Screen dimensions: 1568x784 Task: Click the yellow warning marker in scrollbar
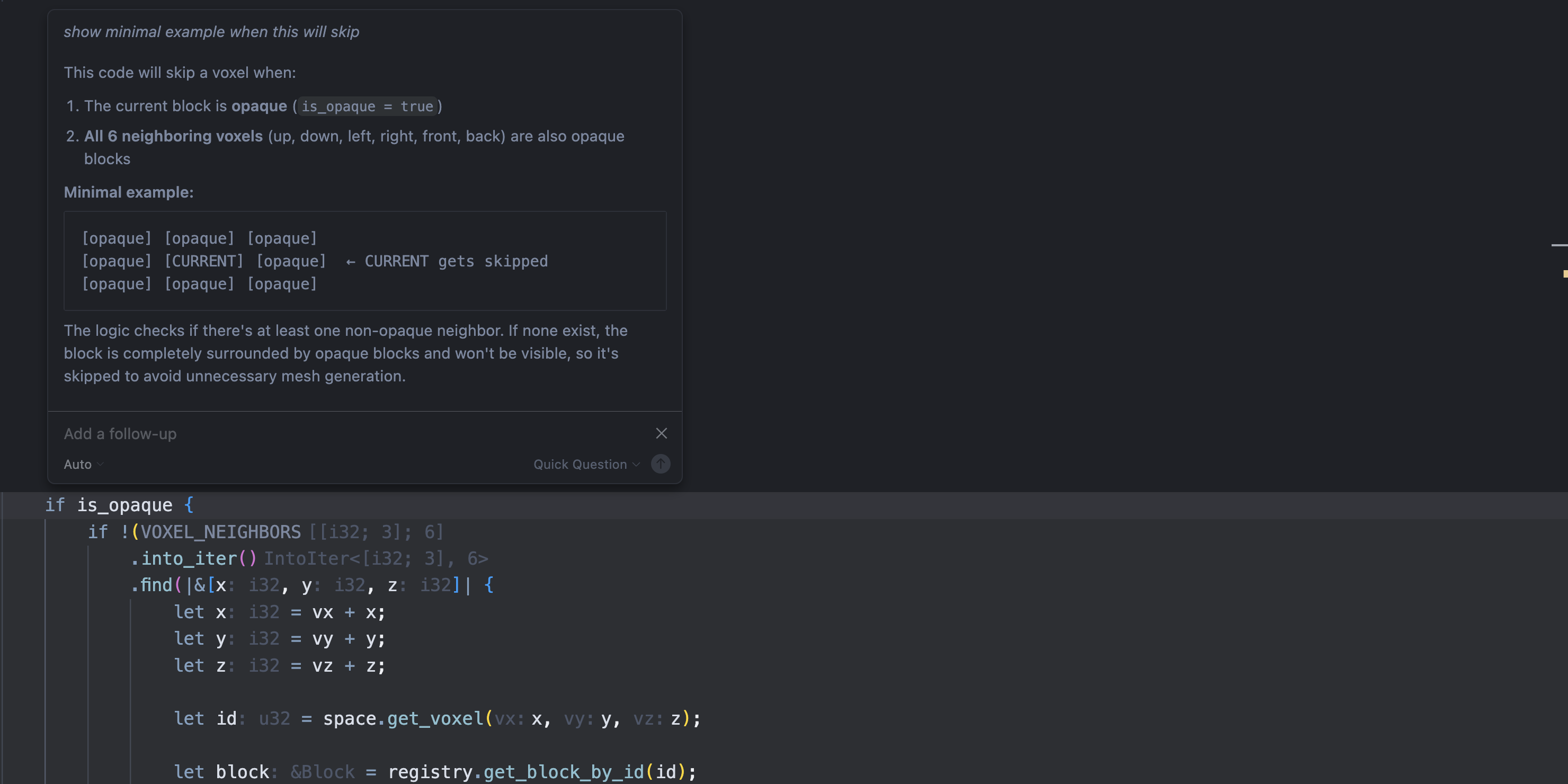(1564, 274)
